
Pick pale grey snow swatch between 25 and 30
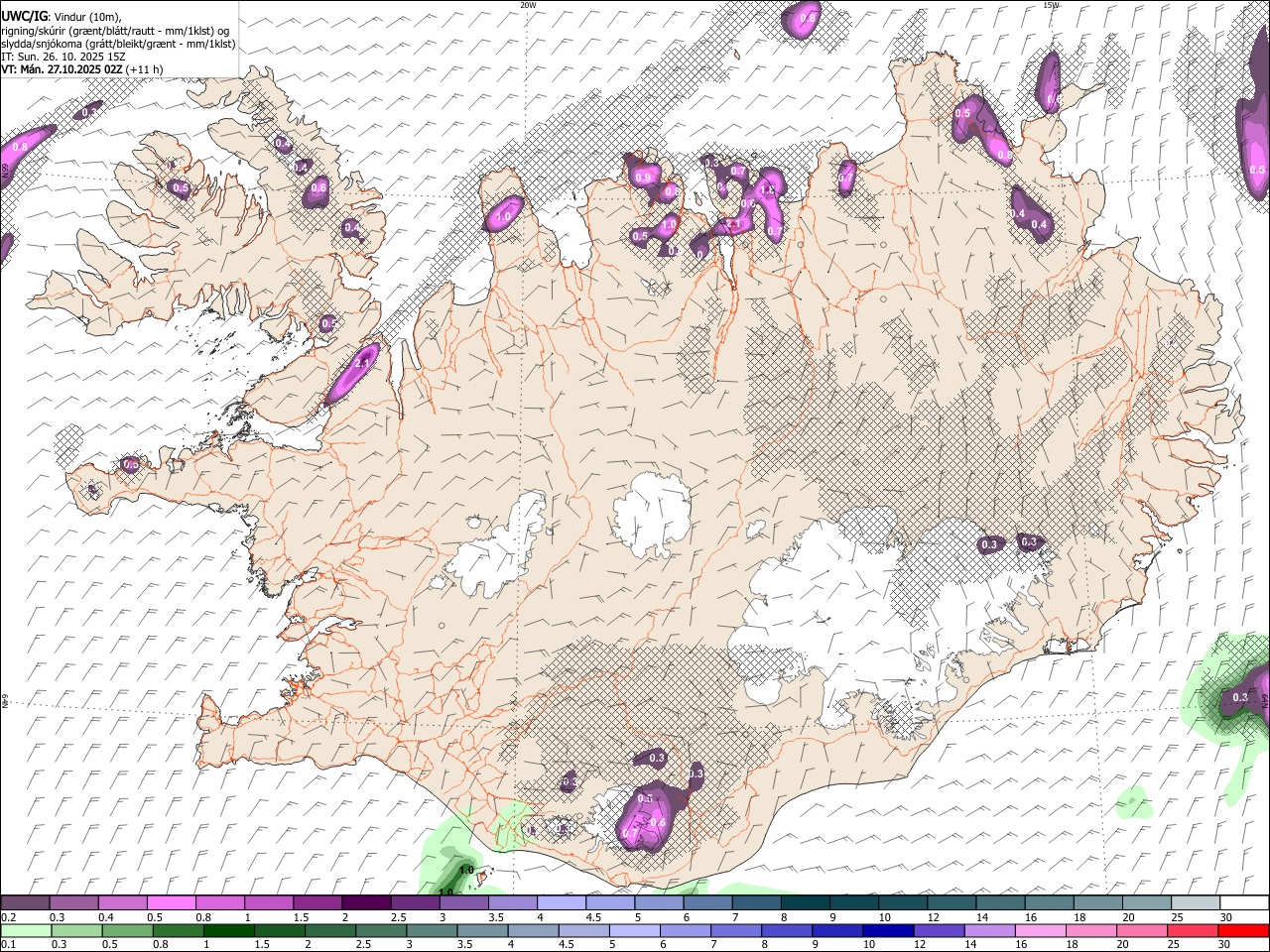pos(1196,903)
